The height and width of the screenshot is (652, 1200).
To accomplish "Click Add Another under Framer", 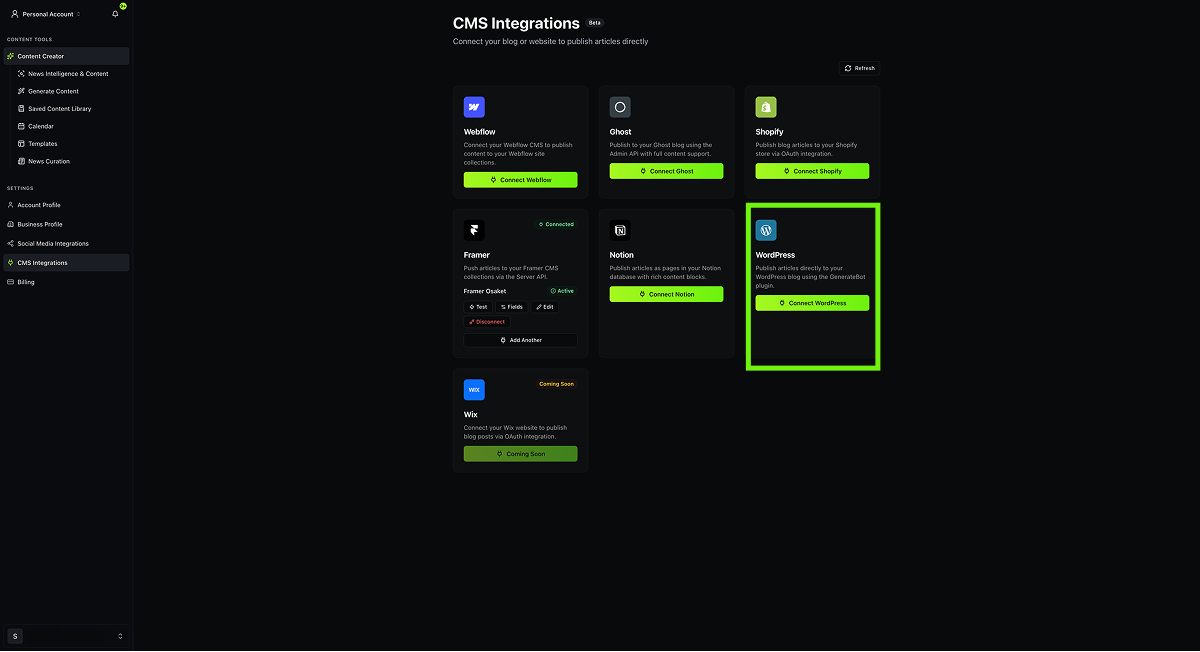I will pos(520,340).
